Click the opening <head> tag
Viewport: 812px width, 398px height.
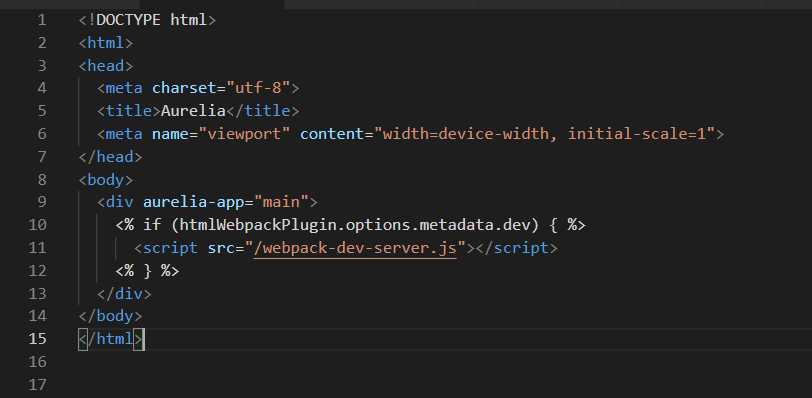pos(106,66)
